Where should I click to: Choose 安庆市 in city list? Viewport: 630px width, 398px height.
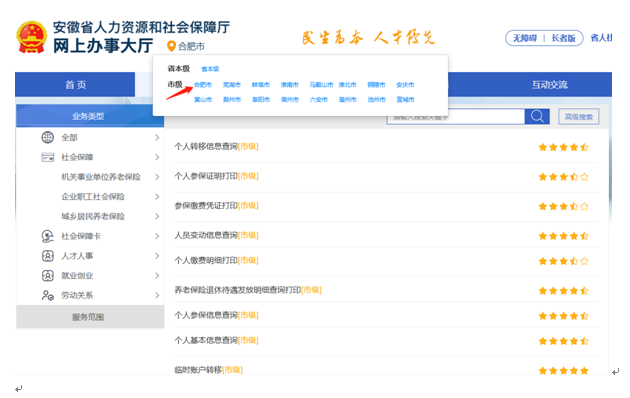pyautogui.click(x=405, y=85)
